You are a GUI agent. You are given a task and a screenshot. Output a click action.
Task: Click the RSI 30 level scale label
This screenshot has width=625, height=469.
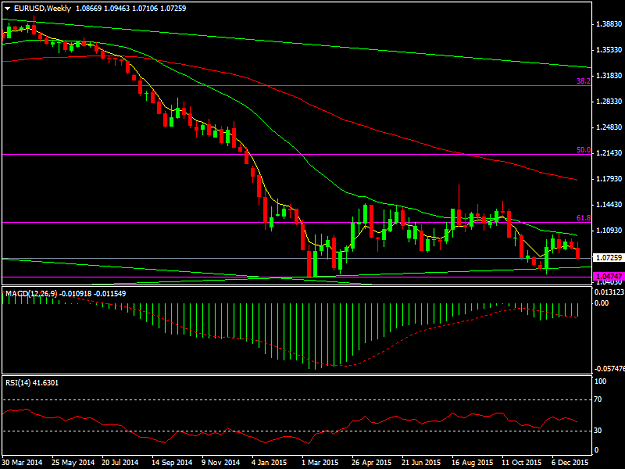(598, 430)
